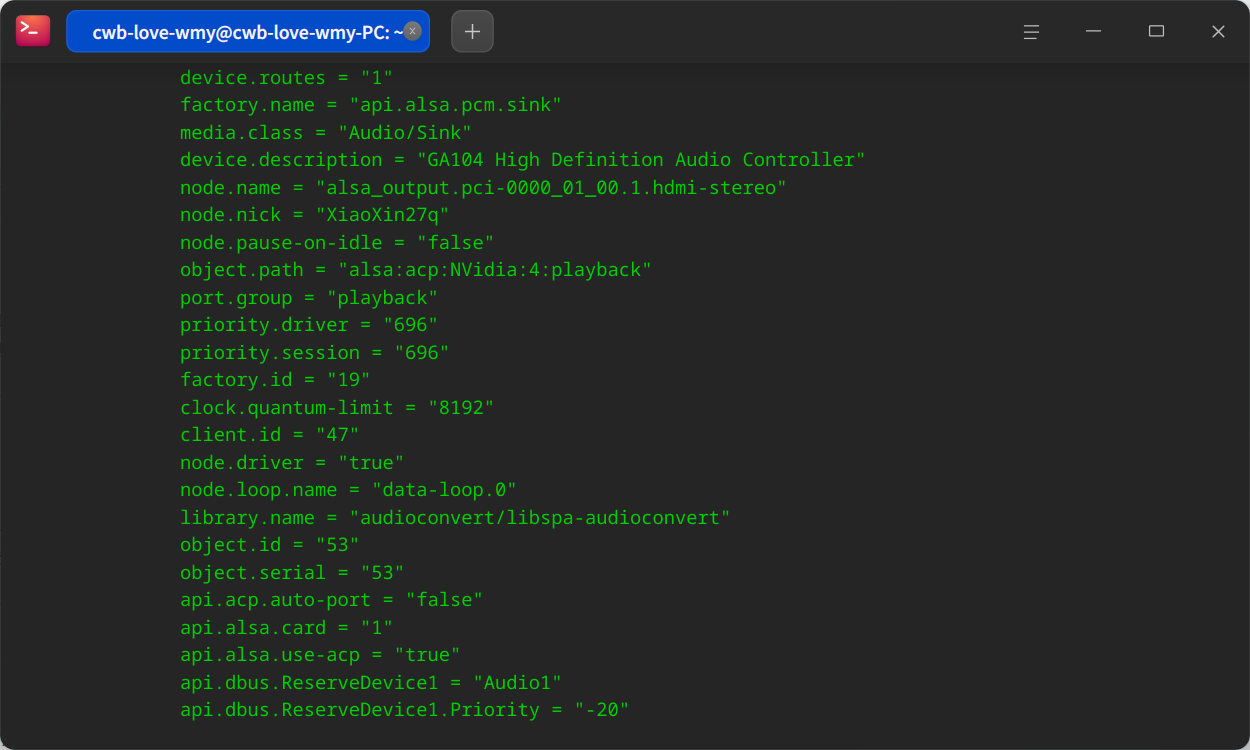This screenshot has width=1250, height=750.
Task: Maximize the terminal window
Action: 1156,31
